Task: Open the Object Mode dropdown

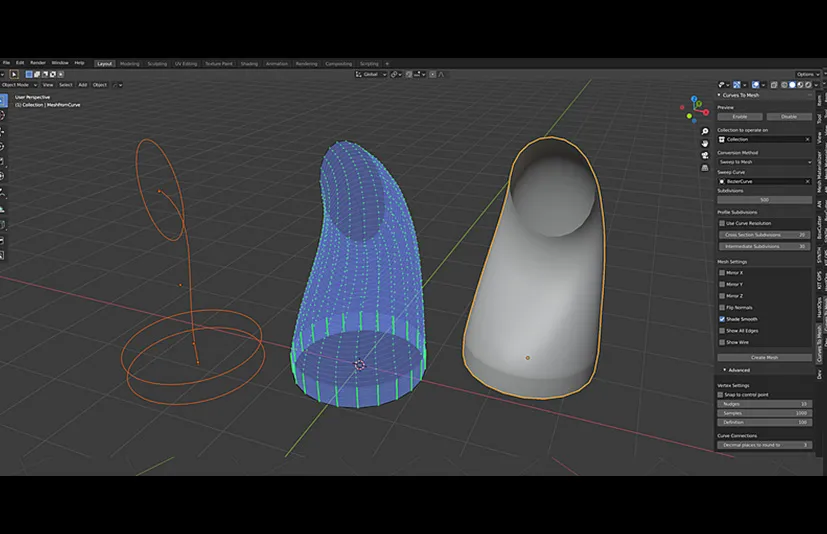Action: click(19, 85)
